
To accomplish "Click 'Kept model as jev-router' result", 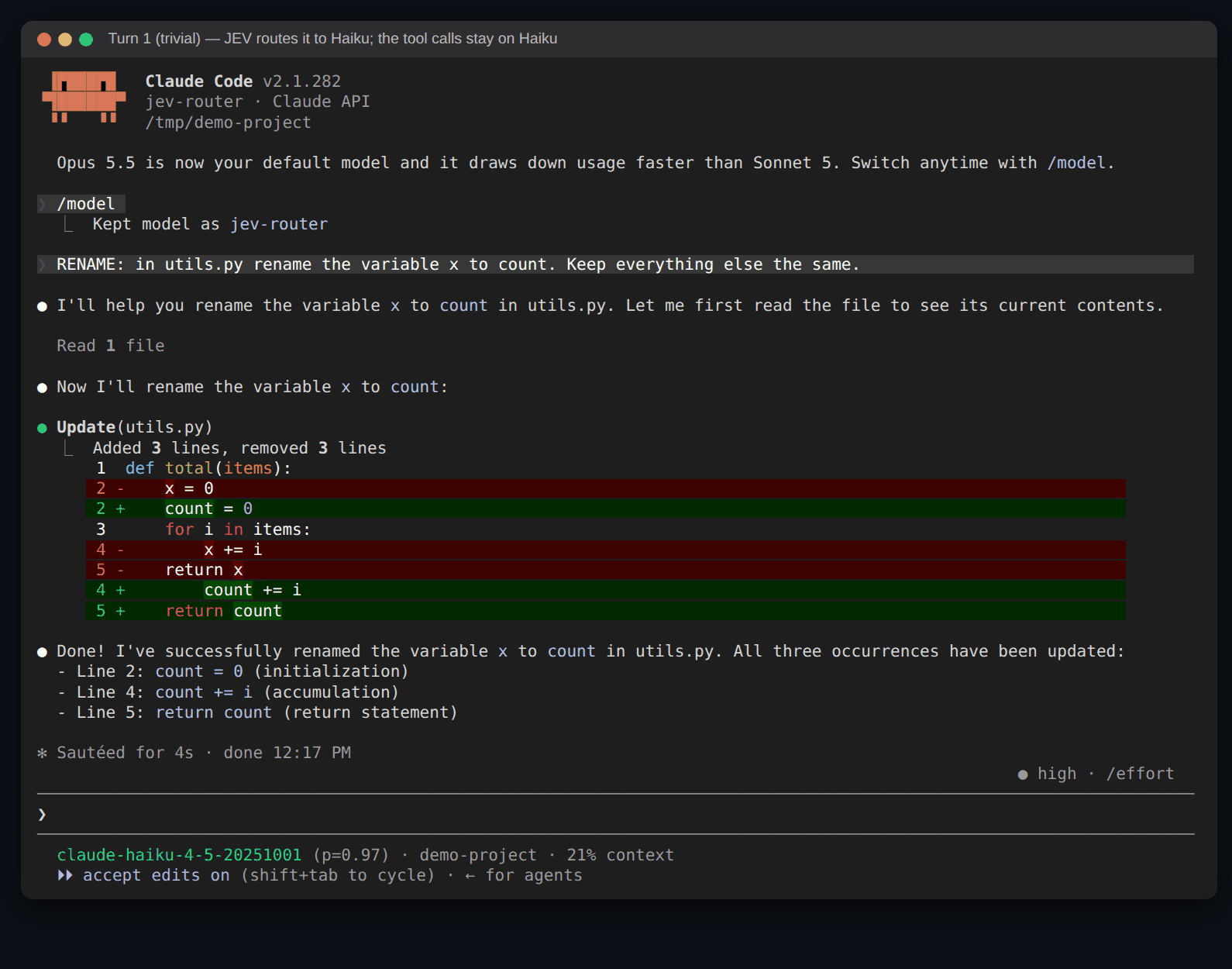I will [x=210, y=224].
